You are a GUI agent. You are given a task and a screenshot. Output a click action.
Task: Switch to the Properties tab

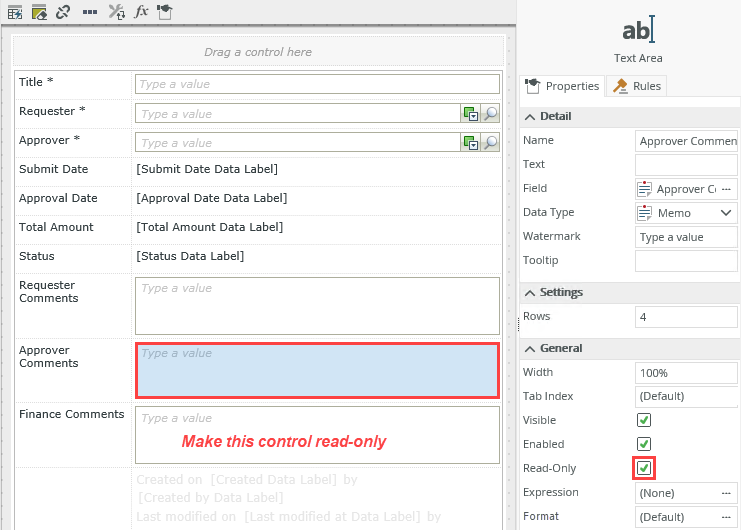point(562,86)
